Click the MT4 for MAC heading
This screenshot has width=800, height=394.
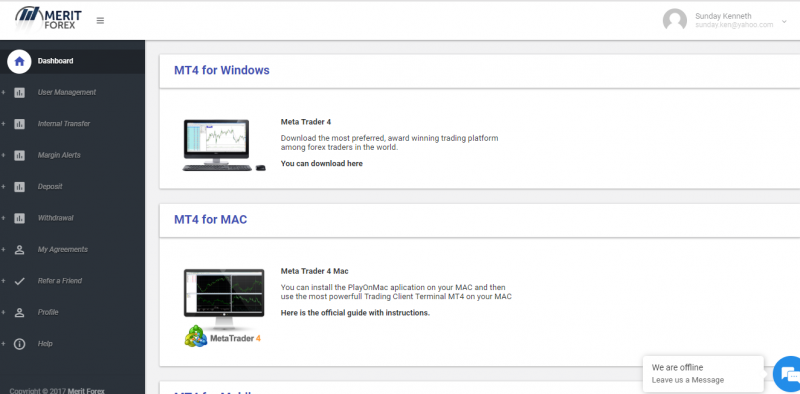211,220
